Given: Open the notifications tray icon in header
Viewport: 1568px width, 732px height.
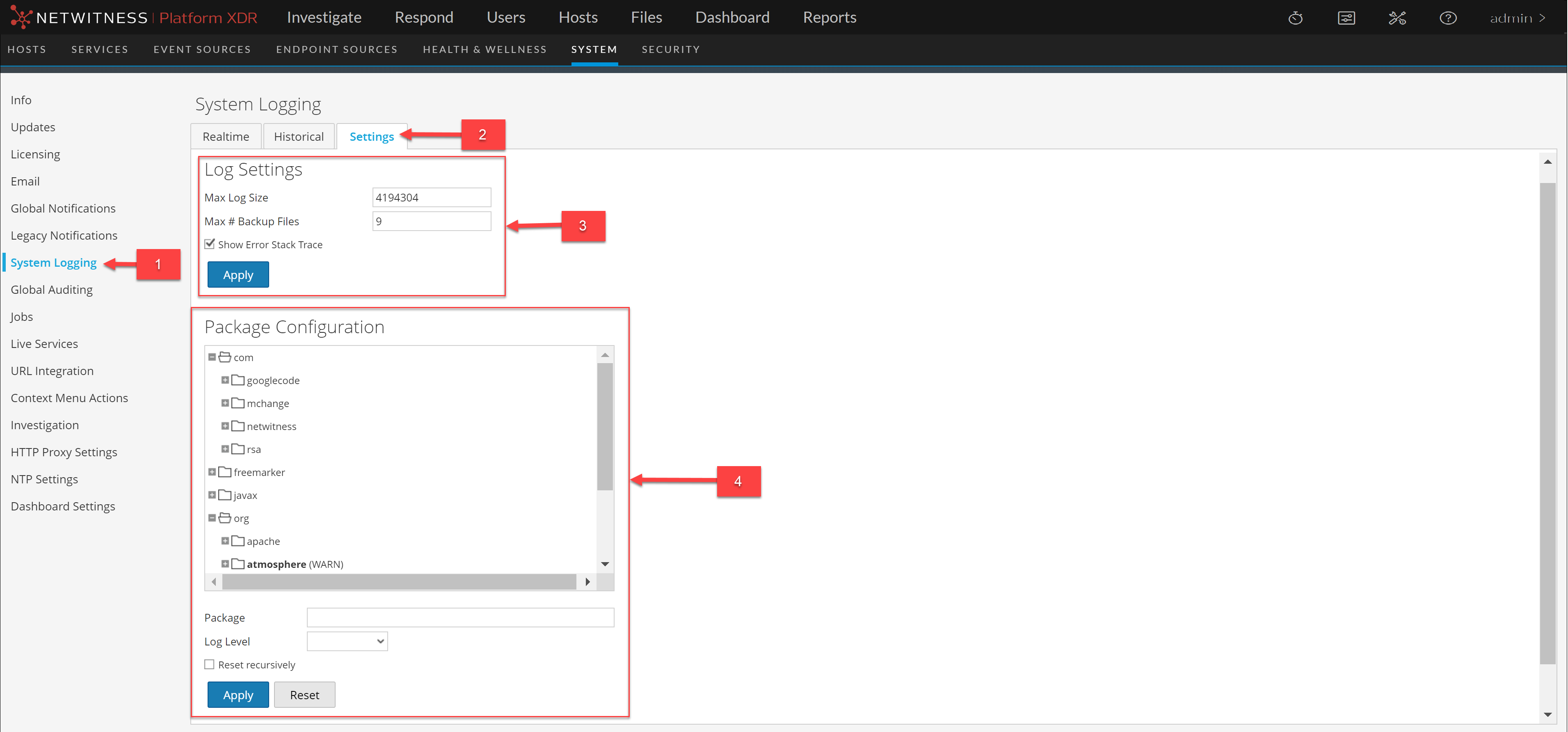Looking at the screenshot, I should coord(1346,18).
